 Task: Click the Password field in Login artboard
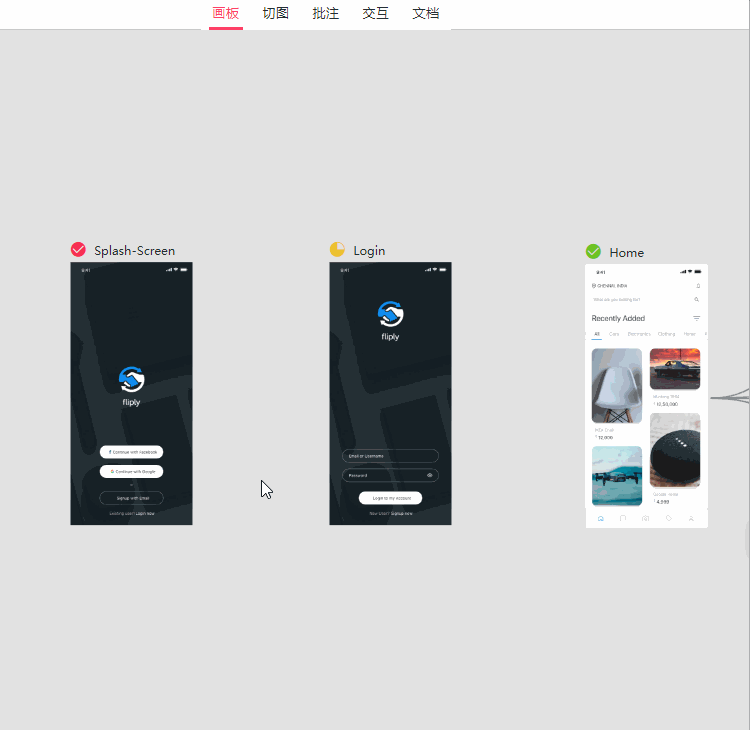coord(390,476)
